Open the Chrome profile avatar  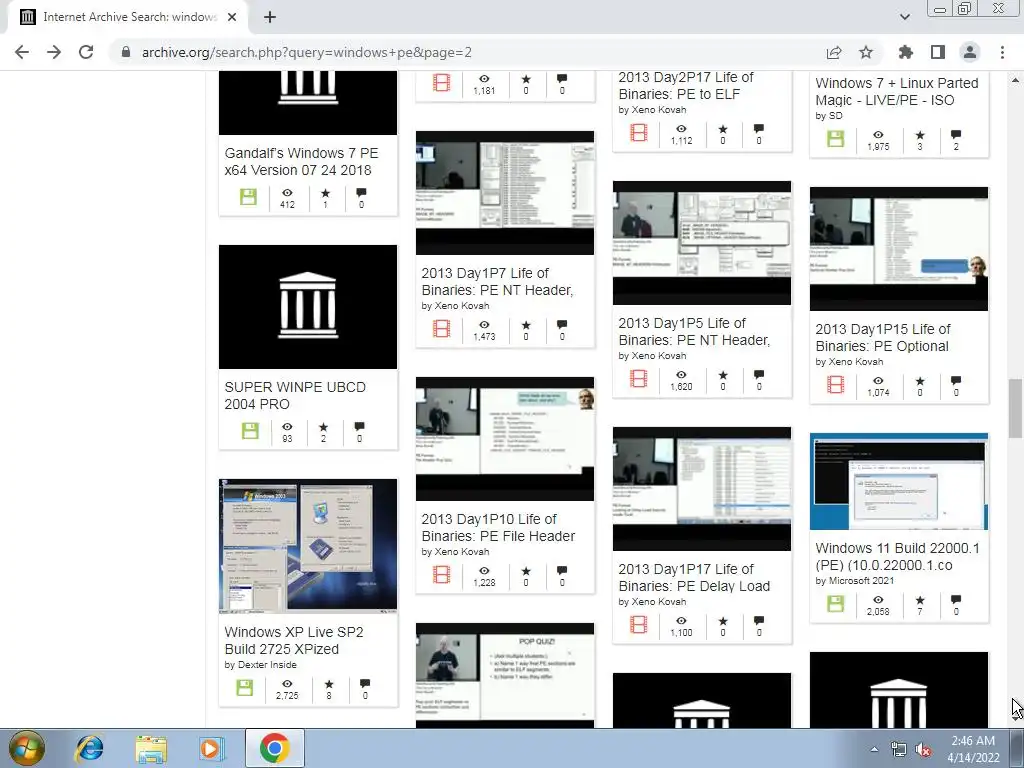pos(970,52)
